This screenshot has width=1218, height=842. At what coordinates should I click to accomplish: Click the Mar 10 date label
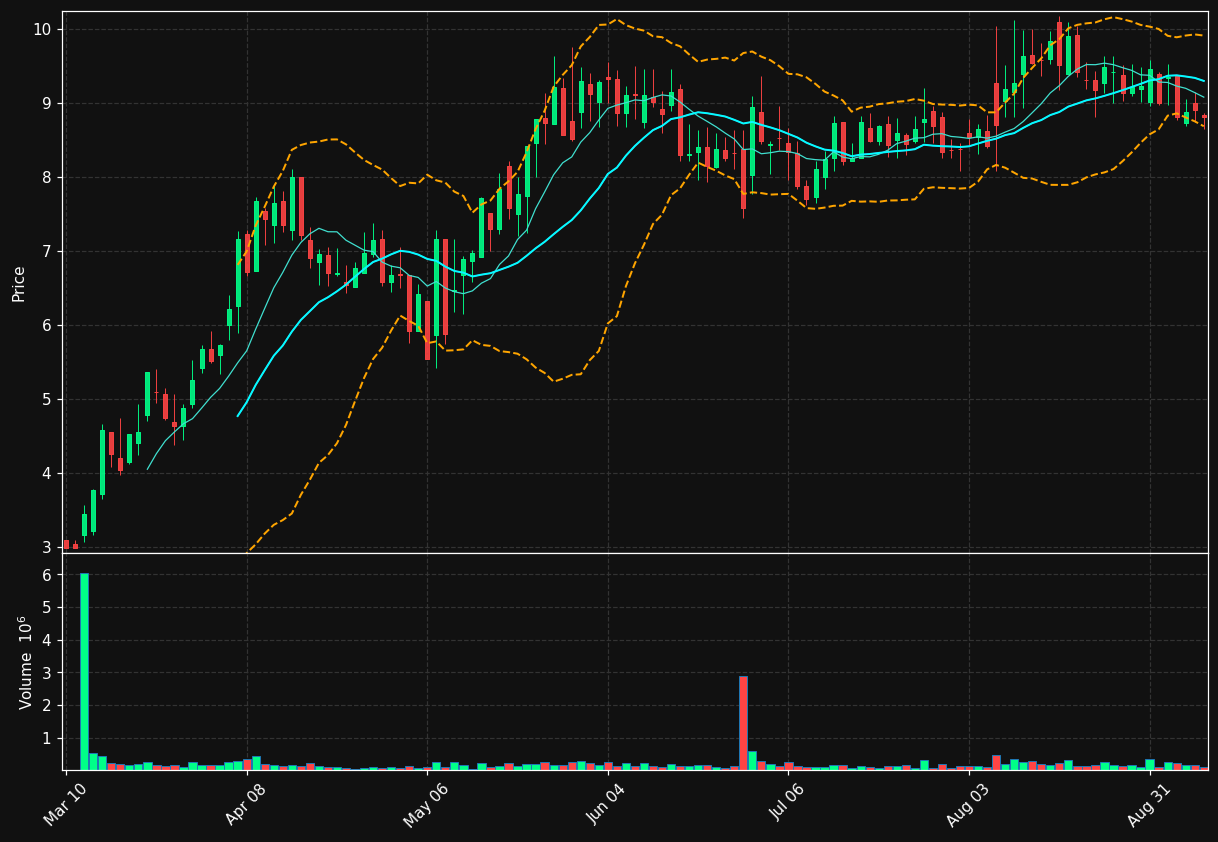click(64, 804)
